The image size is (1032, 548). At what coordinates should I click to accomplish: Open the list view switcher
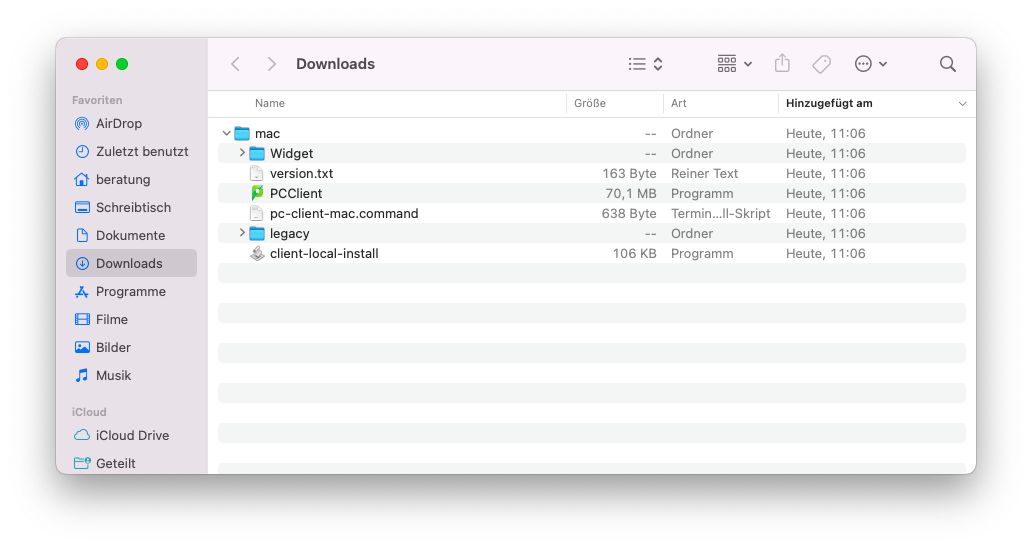point(645,64)
